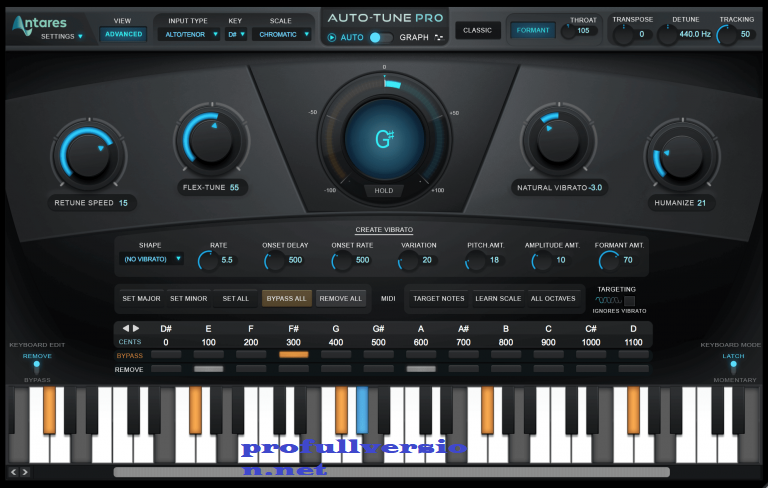Flip the Keyboard Edit Remove/Bypass switch
The height and width of the screenshot is (488, 768).
tap(37, 367)
